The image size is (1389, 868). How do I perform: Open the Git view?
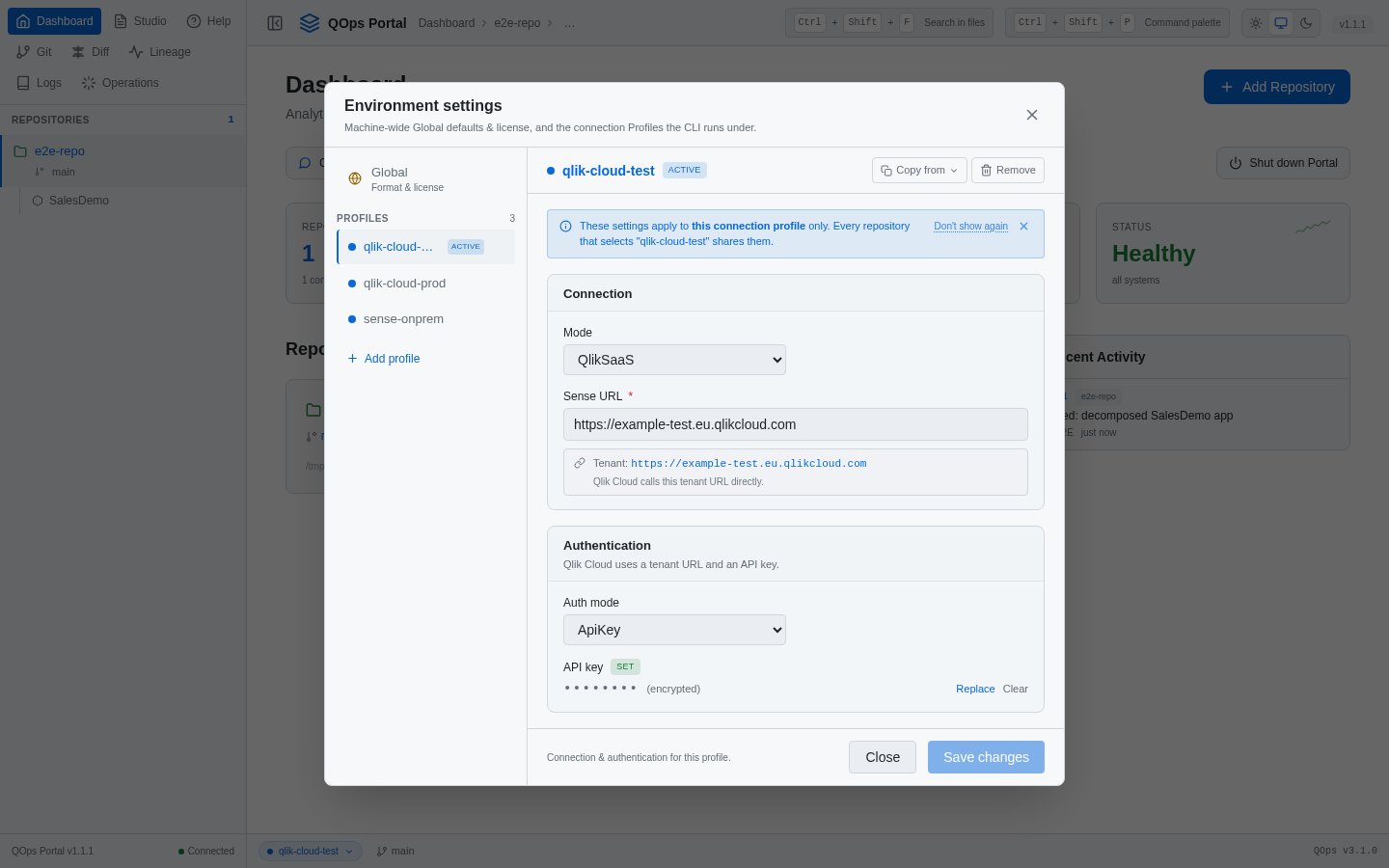coord(35,52)
